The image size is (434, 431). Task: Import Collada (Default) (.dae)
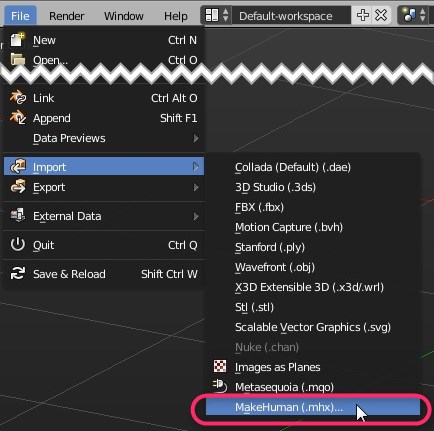tap(313, 167)
